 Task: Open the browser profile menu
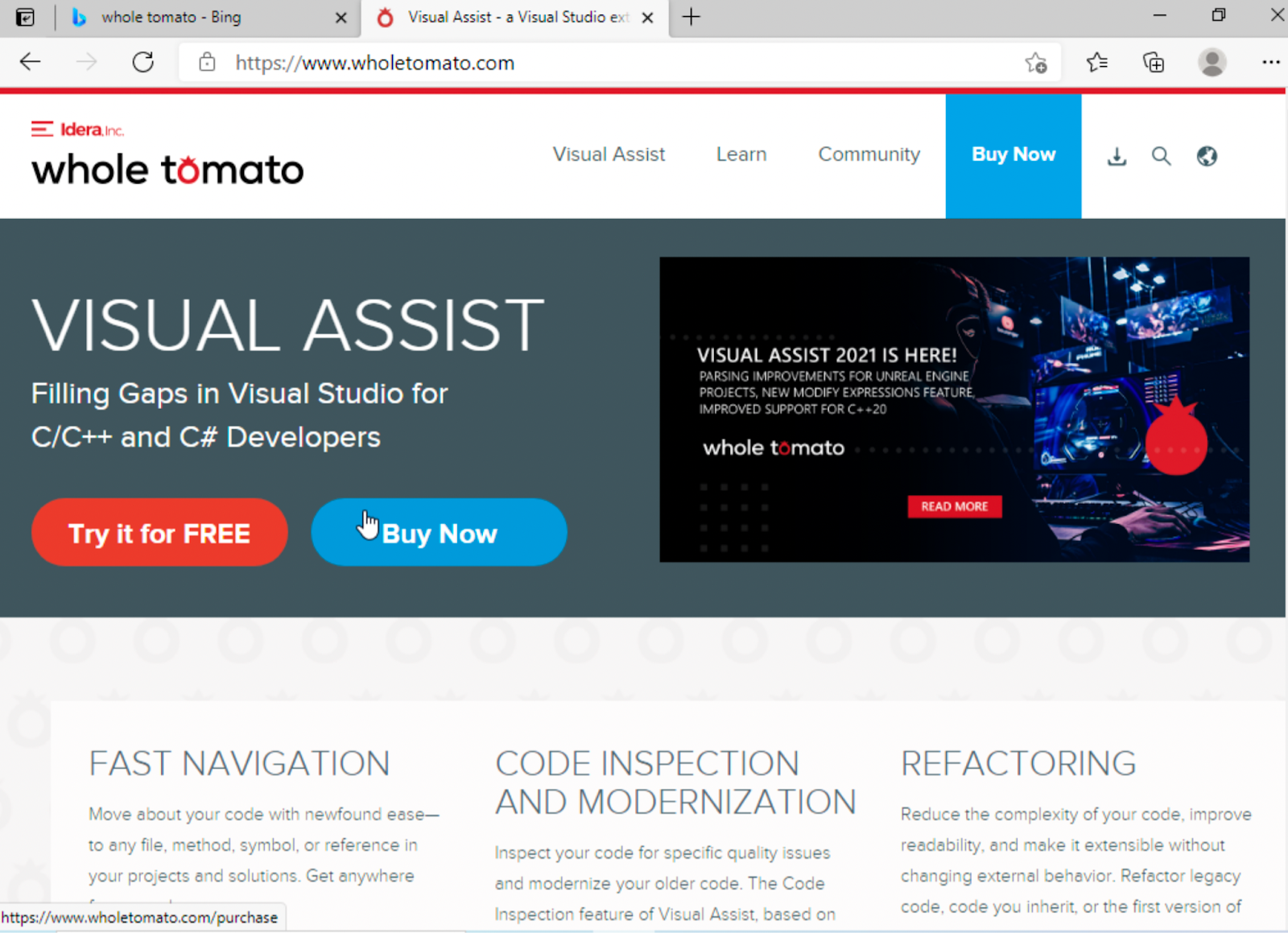1212,62
